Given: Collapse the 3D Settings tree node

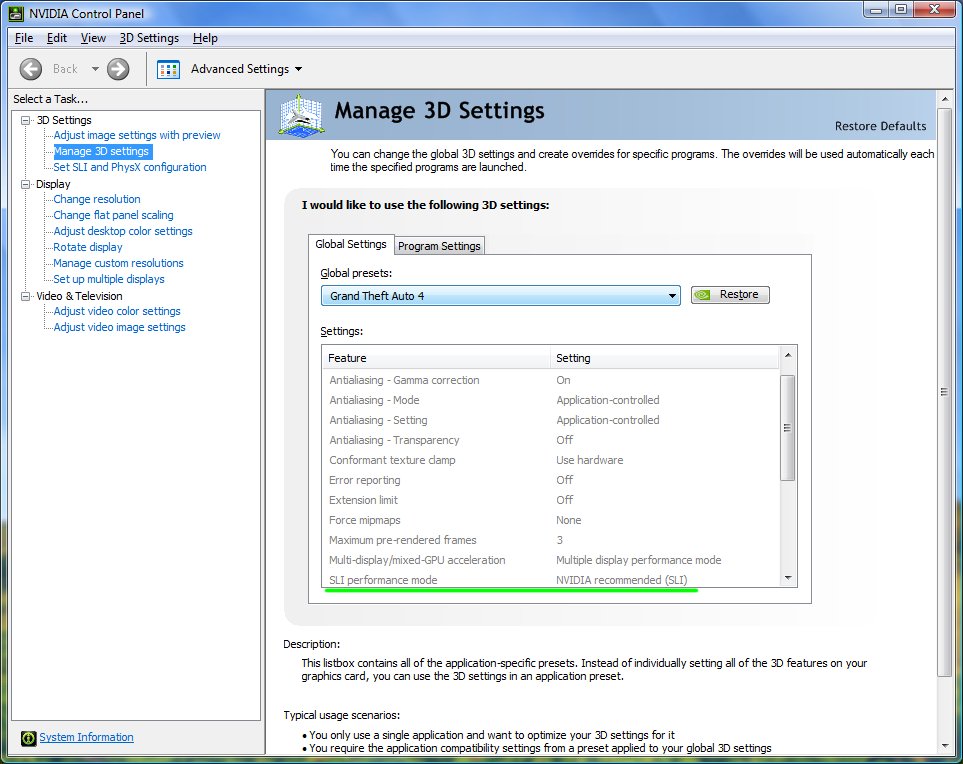Looking at the screenshot, I should pyautogui.click(x=25, y=120).
